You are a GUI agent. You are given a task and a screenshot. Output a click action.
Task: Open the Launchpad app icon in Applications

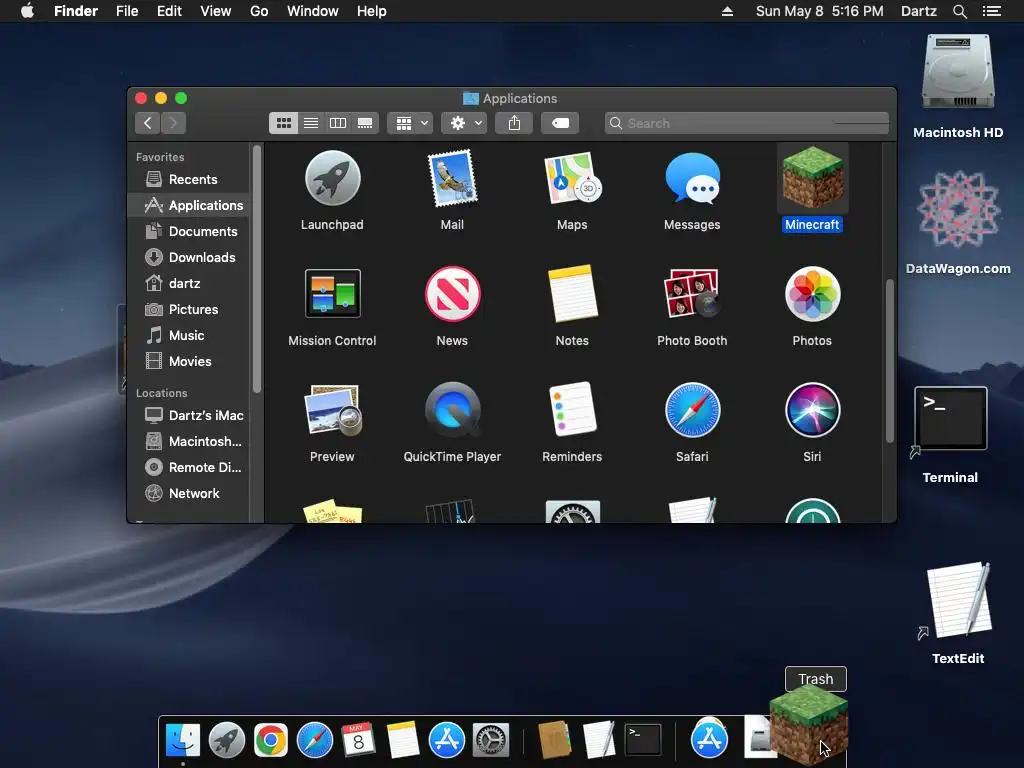point(332,178)
